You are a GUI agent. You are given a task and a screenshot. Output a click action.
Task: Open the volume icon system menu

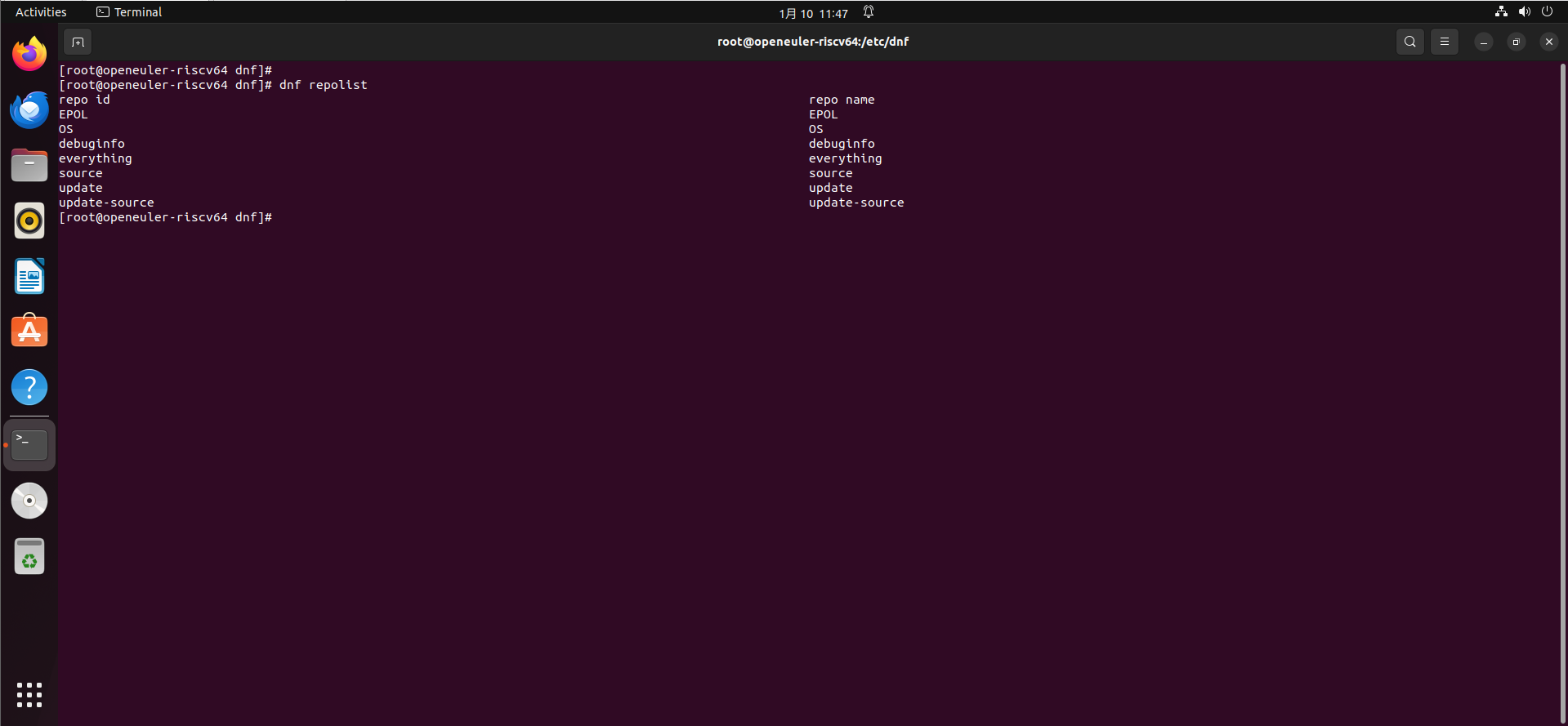(x=1524, y=12)
